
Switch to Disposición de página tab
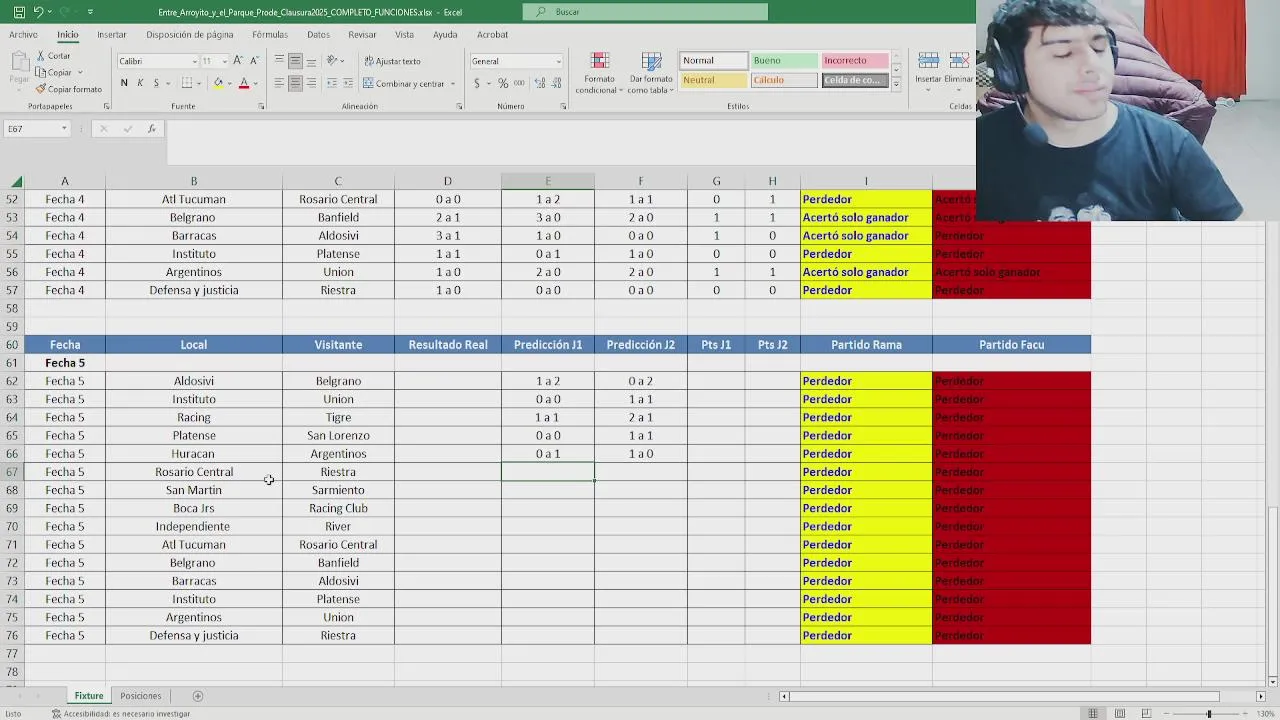pos(190,34)
